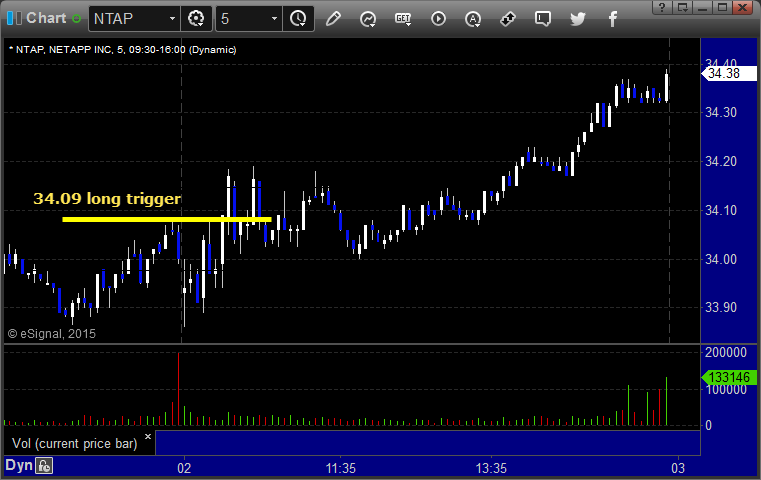Click the 133146 volume value marker

pyautogui.click(x=729, y=377)
